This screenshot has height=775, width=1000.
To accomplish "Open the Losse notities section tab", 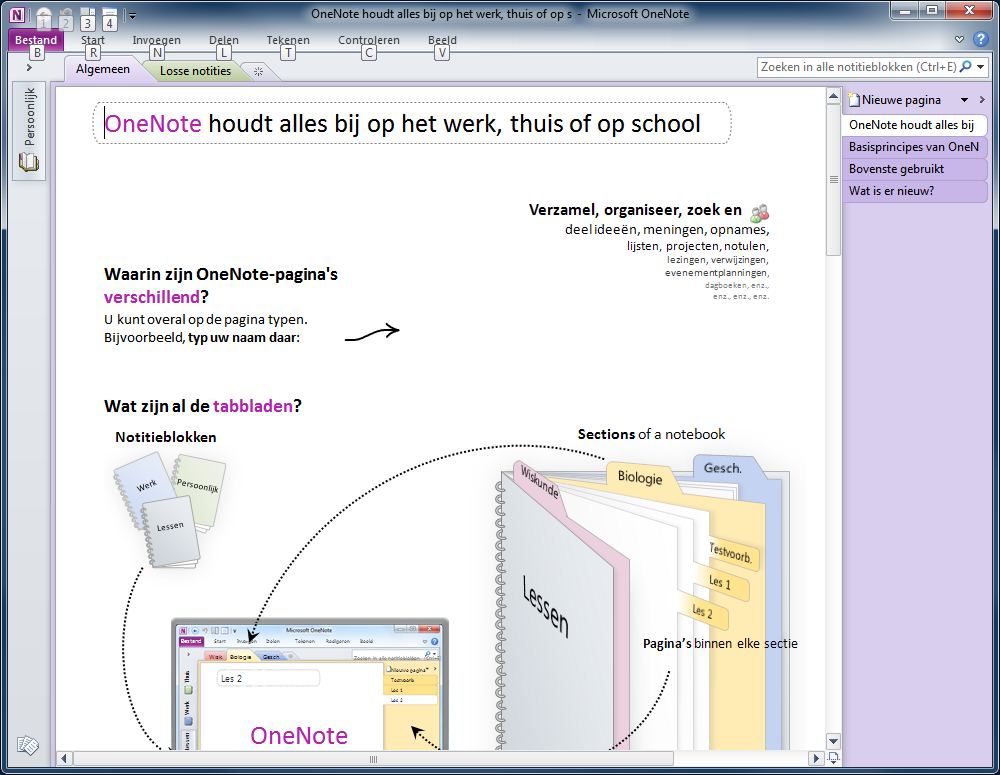I will 195,71.
